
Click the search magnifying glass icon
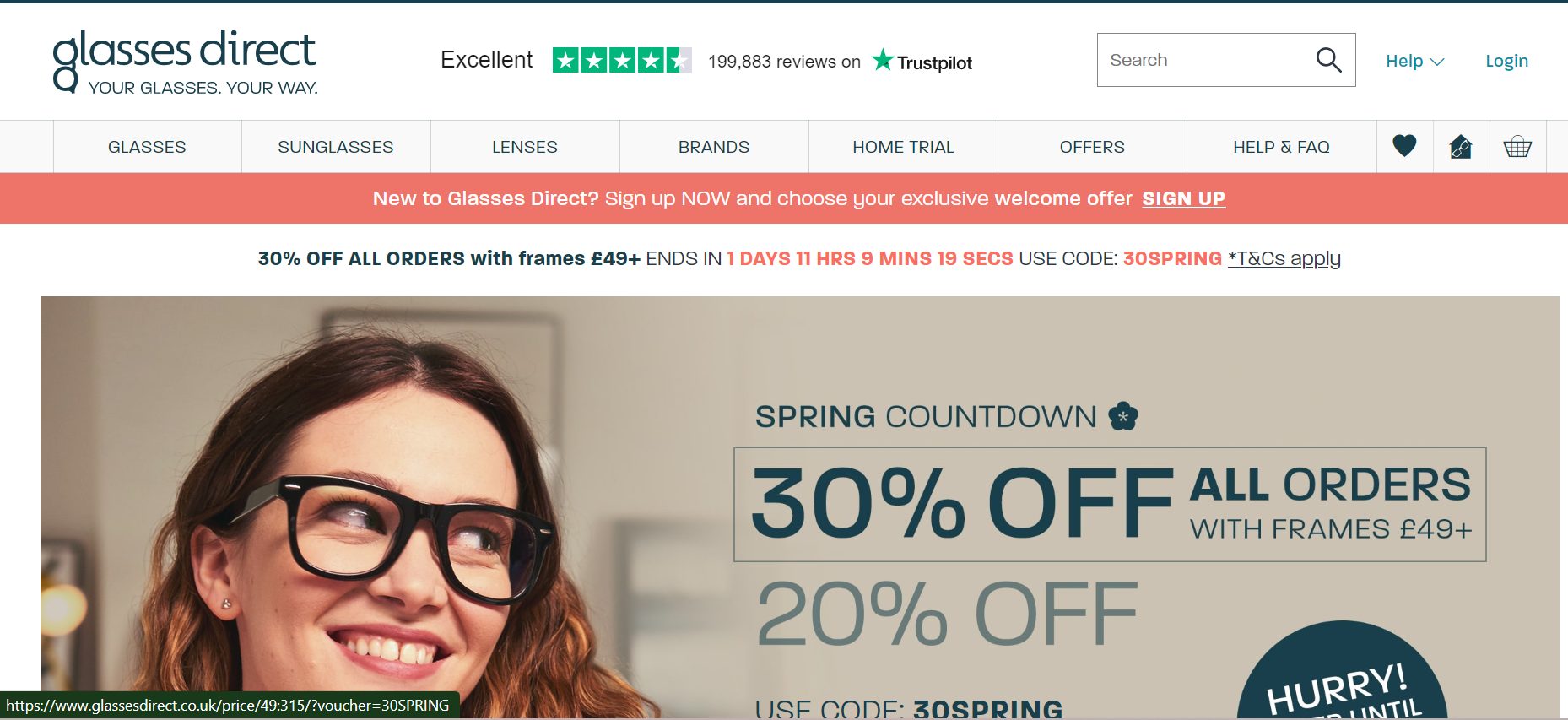(x=1328, y=60)
